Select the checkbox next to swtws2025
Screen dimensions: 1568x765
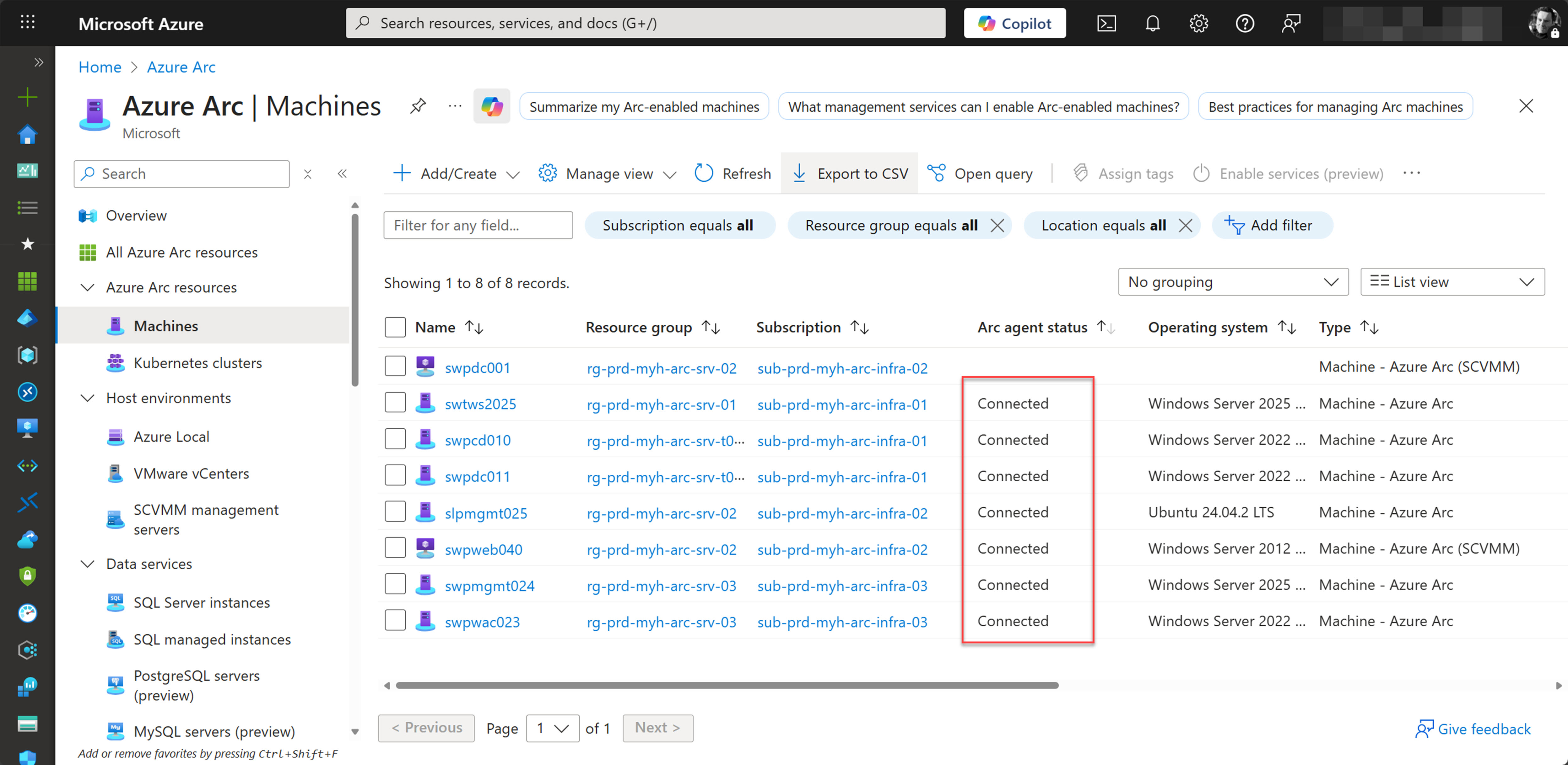pos(395,402)
